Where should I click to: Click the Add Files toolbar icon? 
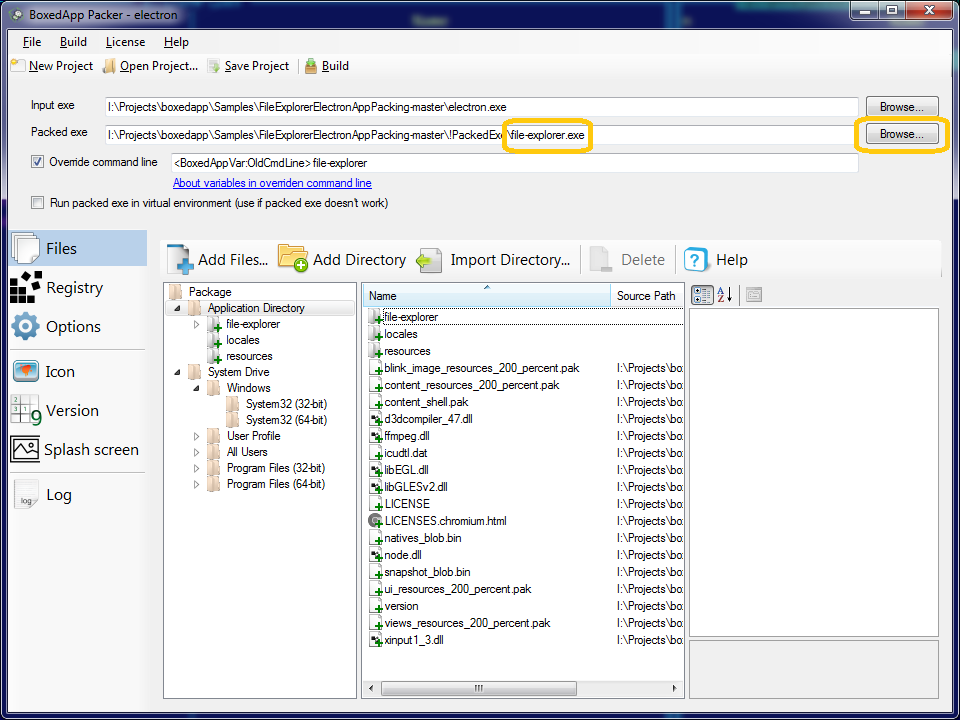click(181, 259)
